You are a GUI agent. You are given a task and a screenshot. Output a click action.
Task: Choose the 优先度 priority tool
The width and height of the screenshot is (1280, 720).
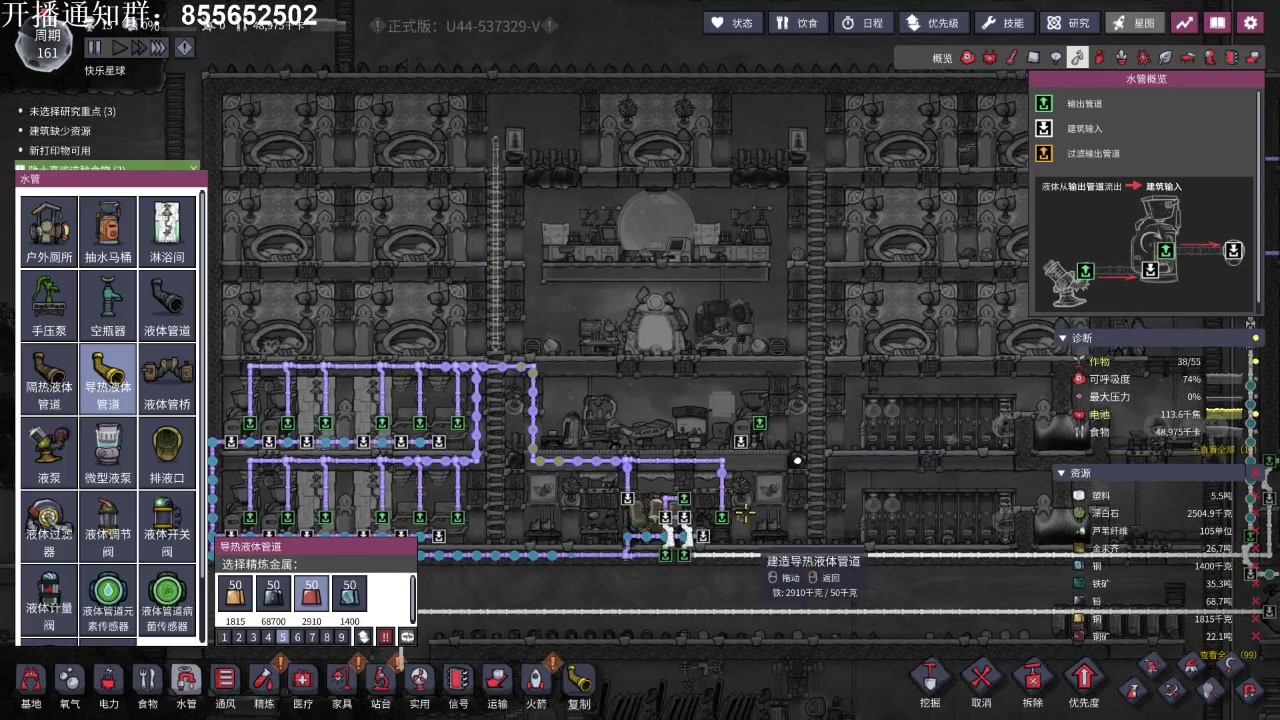[x=1084, y=684]
